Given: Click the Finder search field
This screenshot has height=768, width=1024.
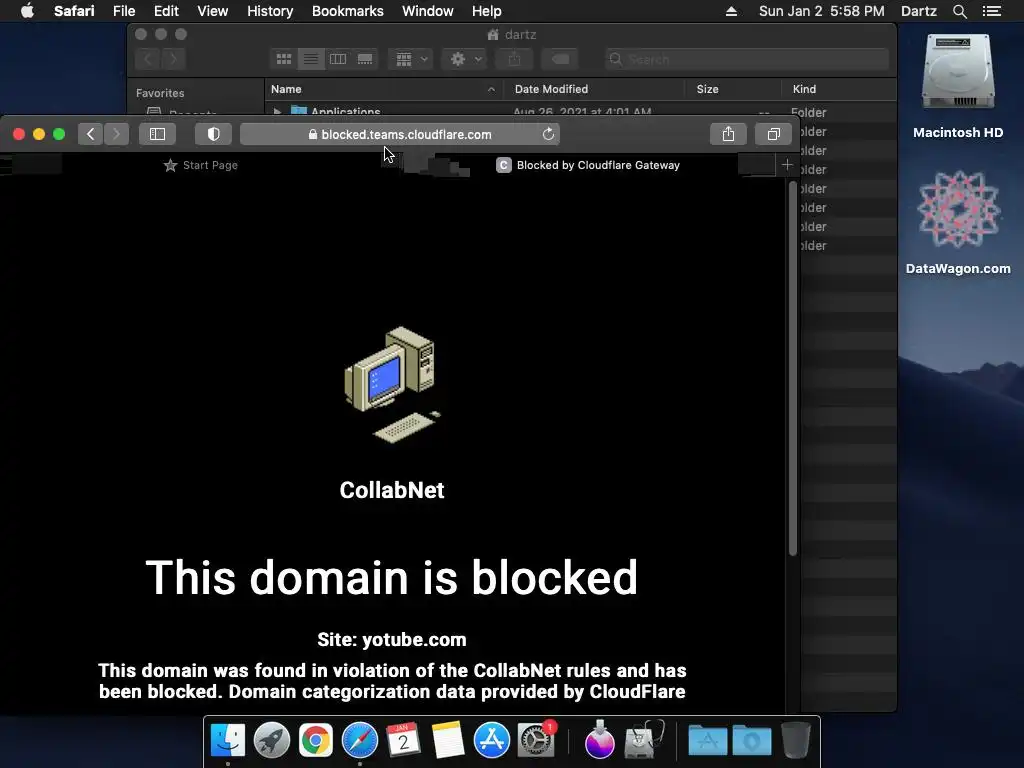Looking at the screenshot, I should coord(747,59).
